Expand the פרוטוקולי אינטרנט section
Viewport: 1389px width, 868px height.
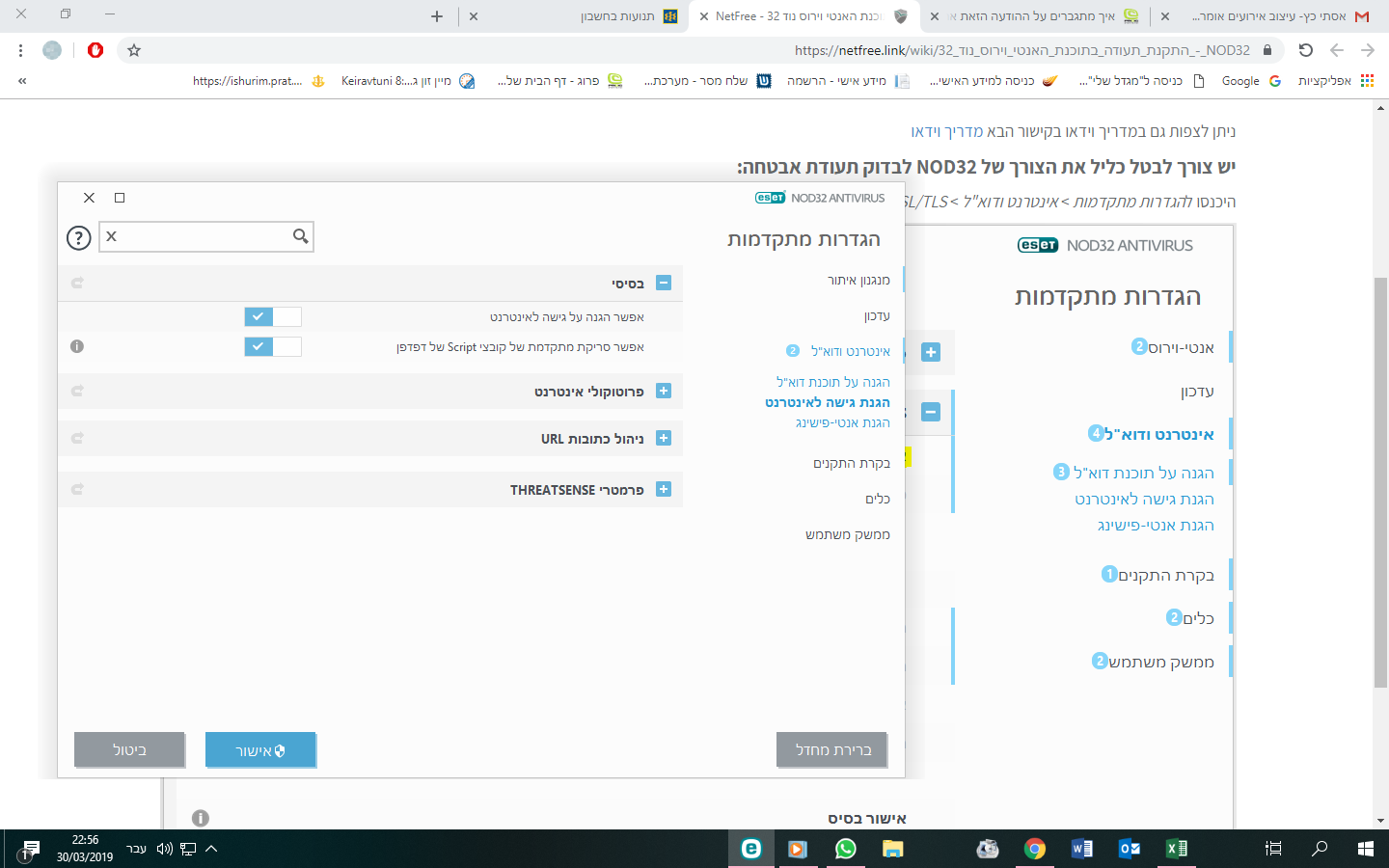tap(664, 391)
